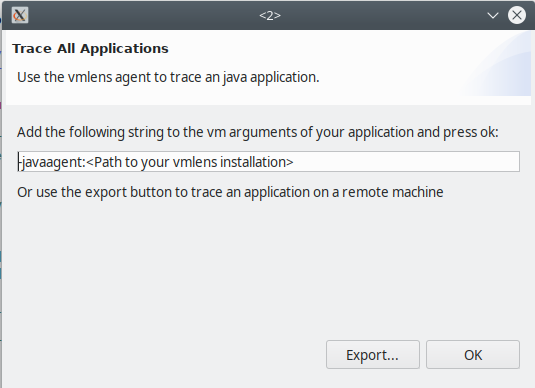Click the "<2>" window title text
This screenshot has width=535, height=388.
[270, 15]
